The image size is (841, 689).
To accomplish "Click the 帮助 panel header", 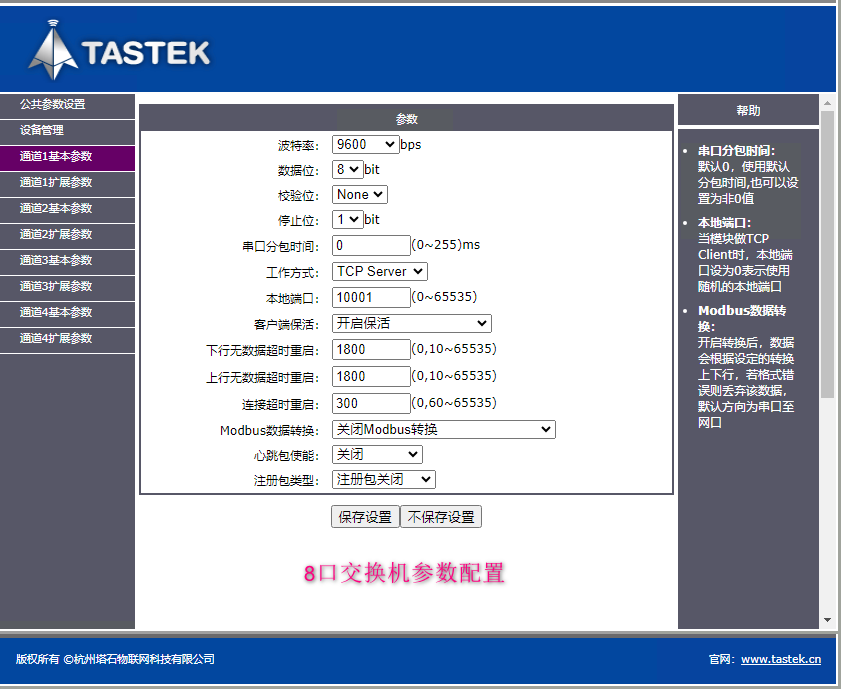I will click(x=748, y=110).
